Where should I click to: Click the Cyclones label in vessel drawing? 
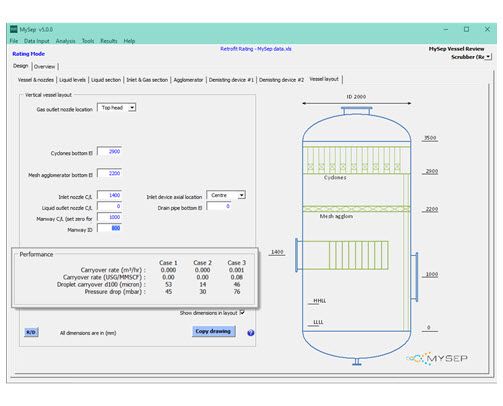[x=335, y=178]
